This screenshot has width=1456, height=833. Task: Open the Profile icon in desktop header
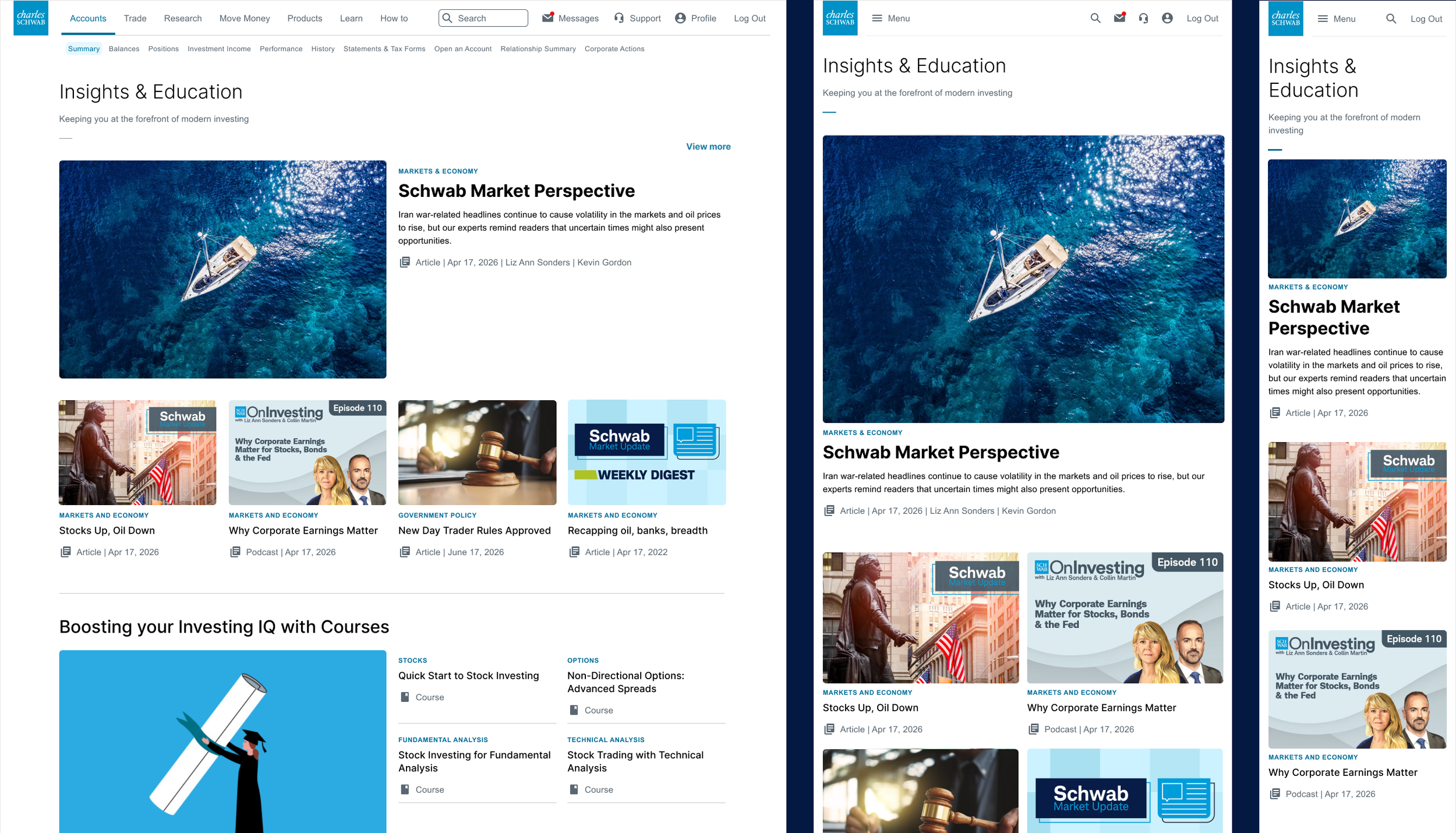click(680, 18)
